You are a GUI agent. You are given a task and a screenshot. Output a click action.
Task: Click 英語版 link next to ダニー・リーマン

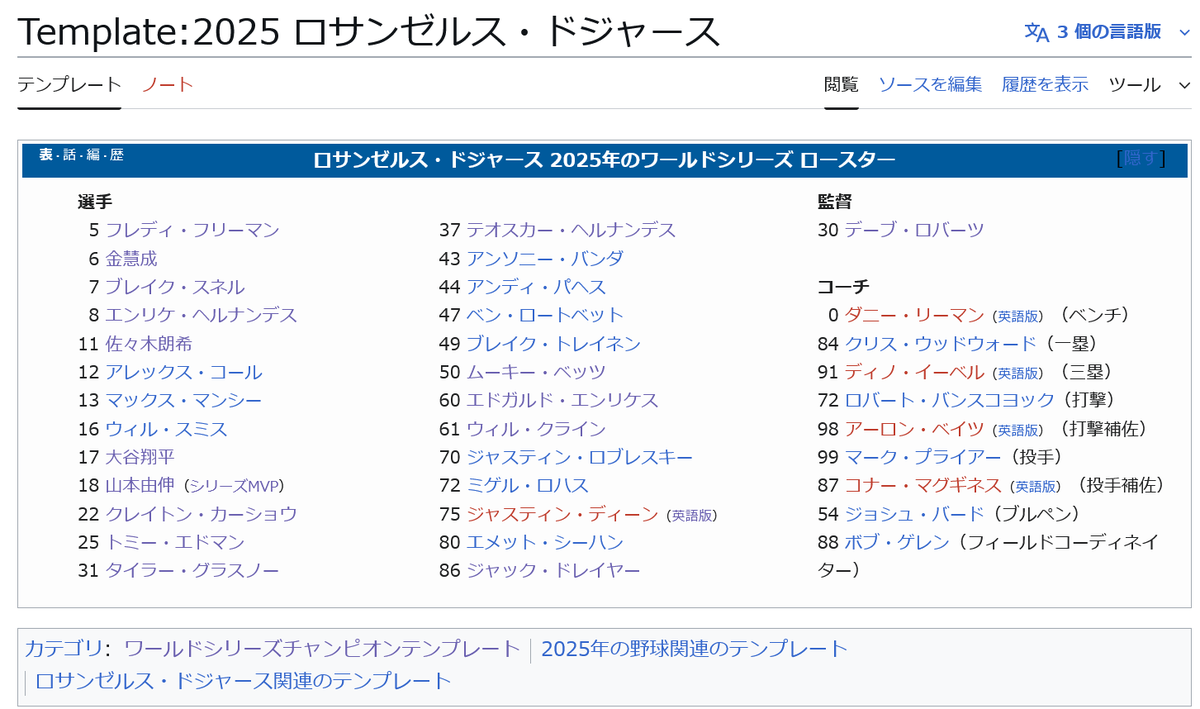pos(1018,316)
